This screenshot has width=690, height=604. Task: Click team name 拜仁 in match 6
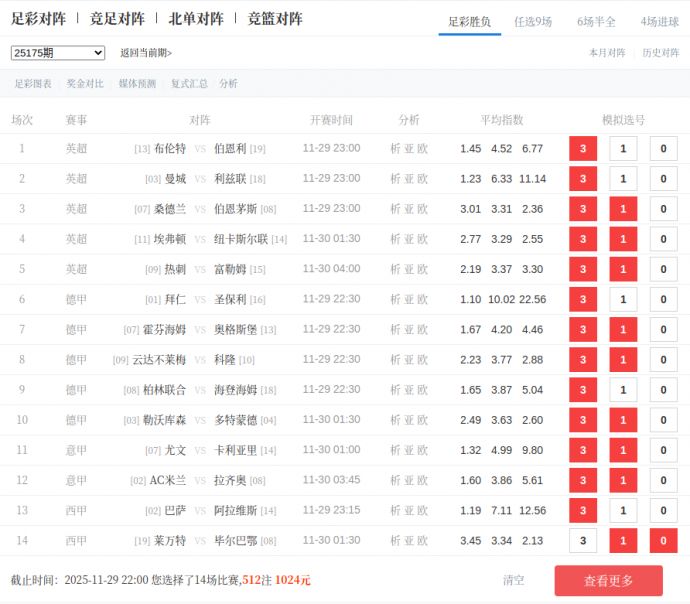(x=175, y=300)
